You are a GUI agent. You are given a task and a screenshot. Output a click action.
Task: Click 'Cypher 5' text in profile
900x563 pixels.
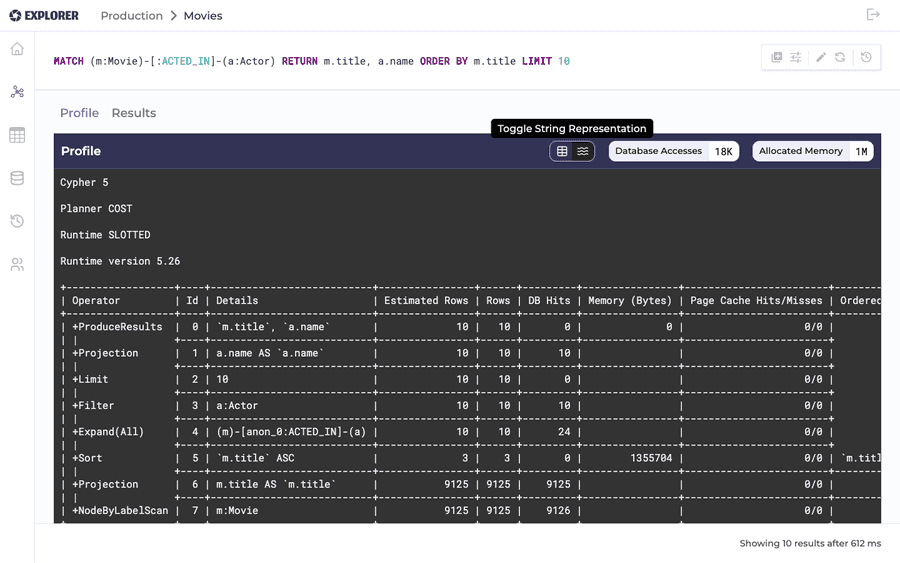tap(84, 183)
